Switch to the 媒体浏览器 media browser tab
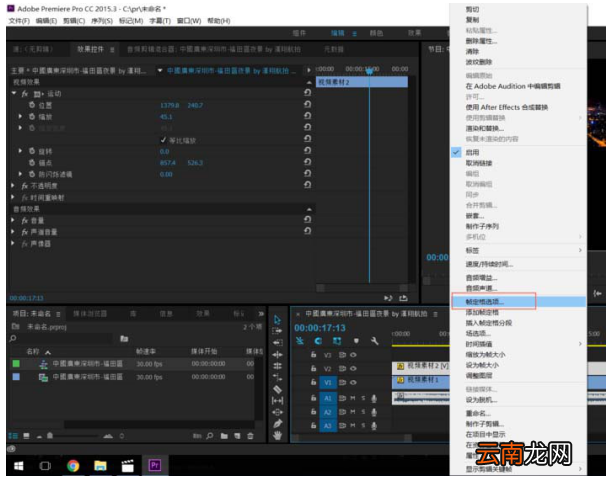Image resolution: width=609 pixels, height=482 pixels. click(x=90, y=313)
